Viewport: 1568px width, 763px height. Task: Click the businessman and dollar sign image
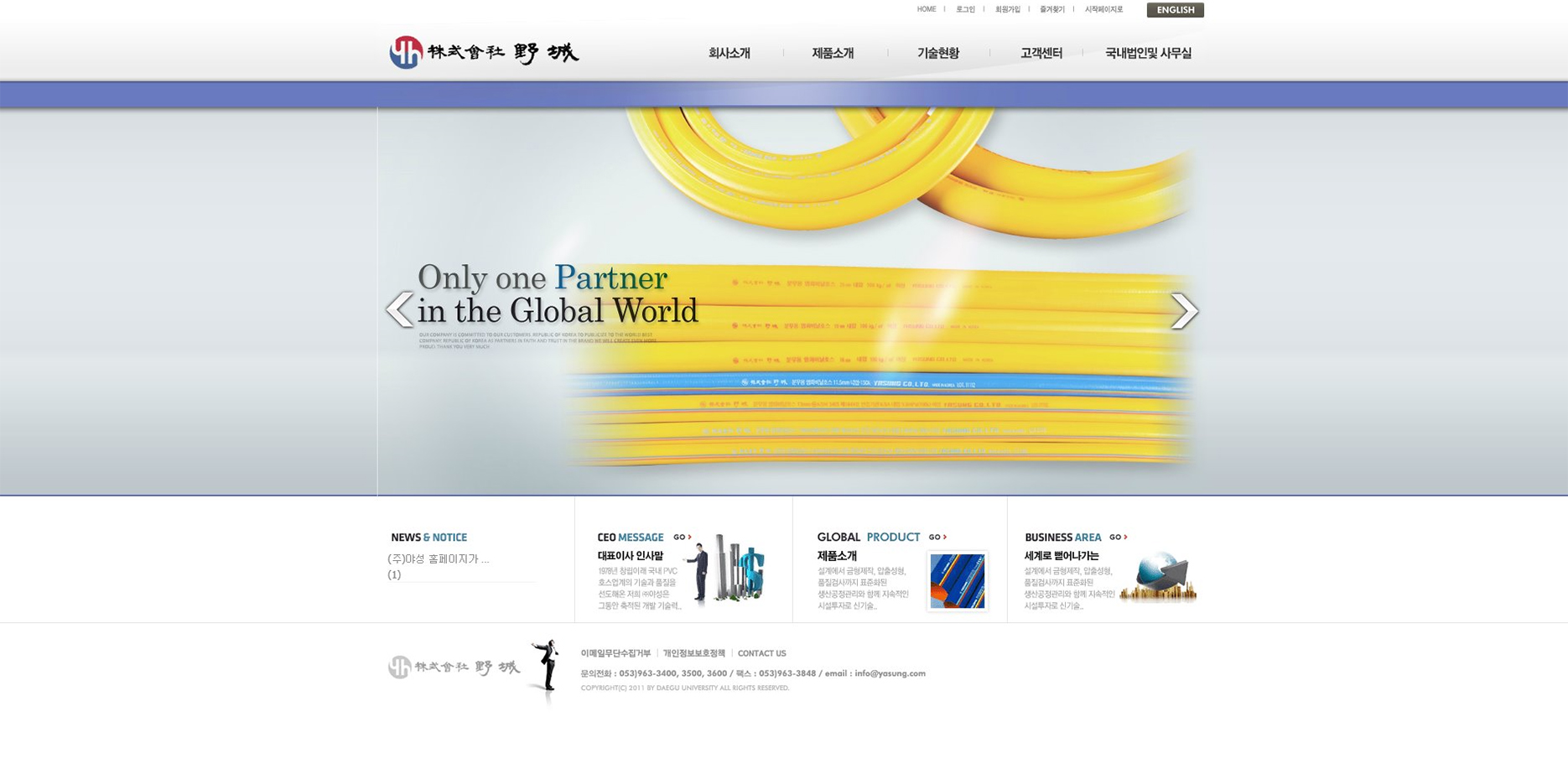[x=723, y=570]
